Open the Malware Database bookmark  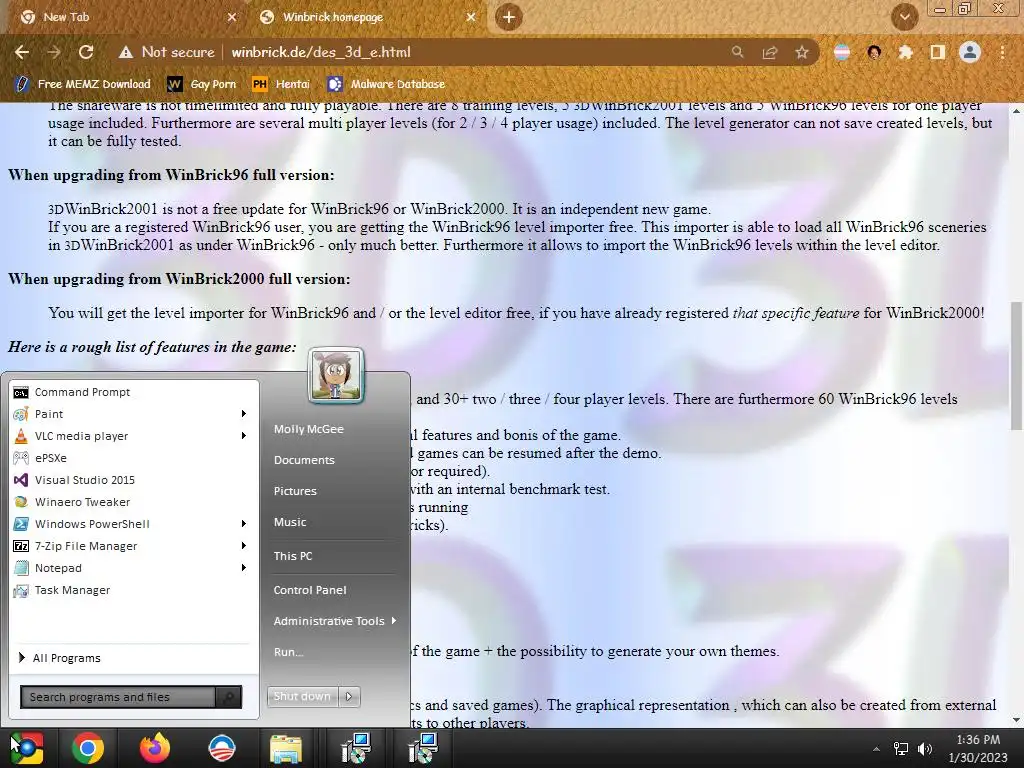[x=387, y=84]
